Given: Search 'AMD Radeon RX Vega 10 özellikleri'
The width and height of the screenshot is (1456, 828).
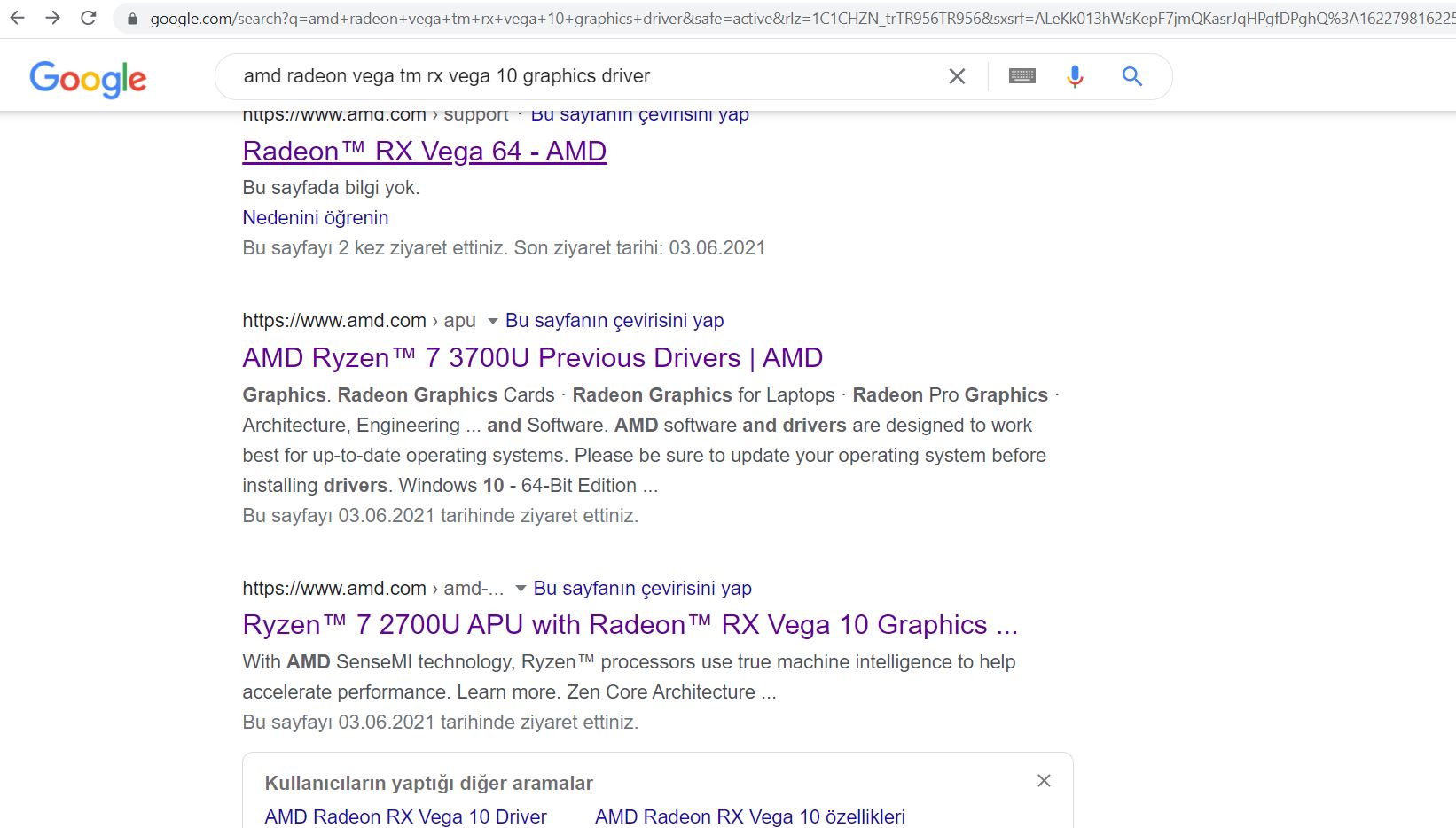Looking at the screenshot, I should point(750,817).
